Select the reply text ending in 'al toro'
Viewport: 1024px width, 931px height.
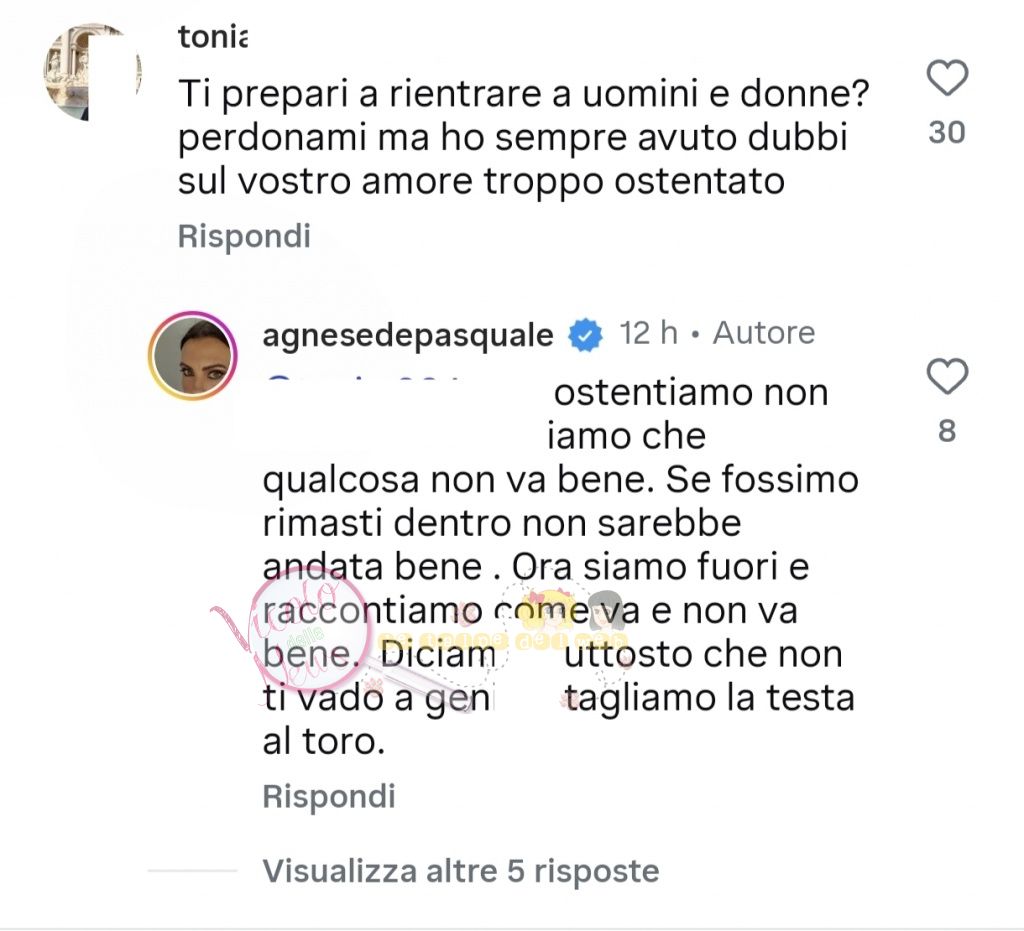click(x=560, y=567)
